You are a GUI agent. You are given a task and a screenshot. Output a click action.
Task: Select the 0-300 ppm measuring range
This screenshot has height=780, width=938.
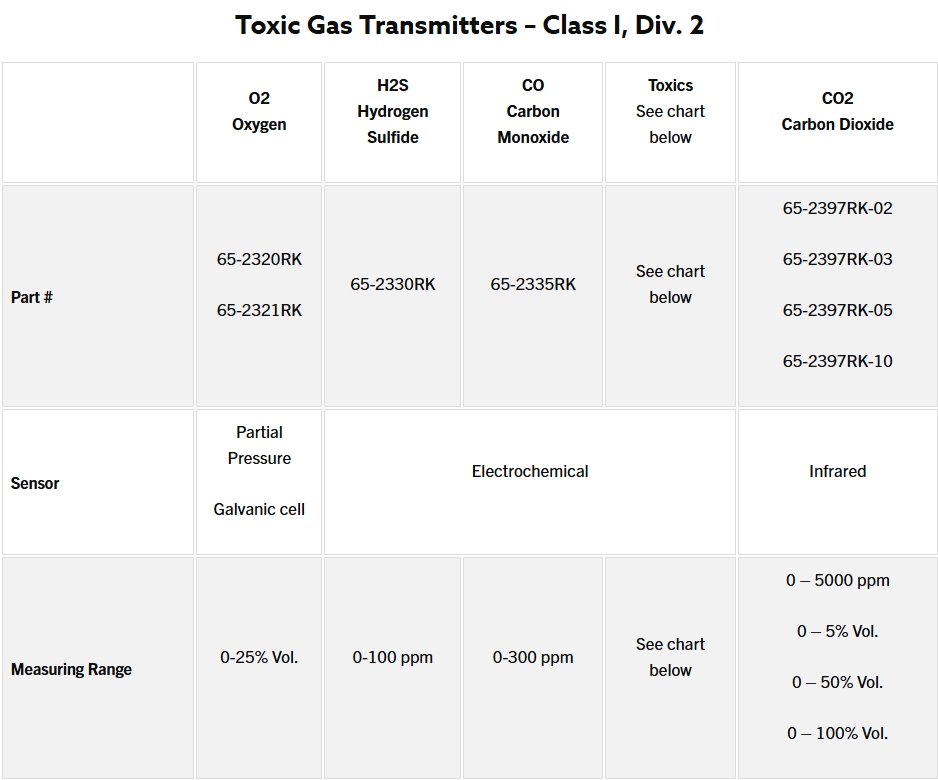click(x=533, y=657)
